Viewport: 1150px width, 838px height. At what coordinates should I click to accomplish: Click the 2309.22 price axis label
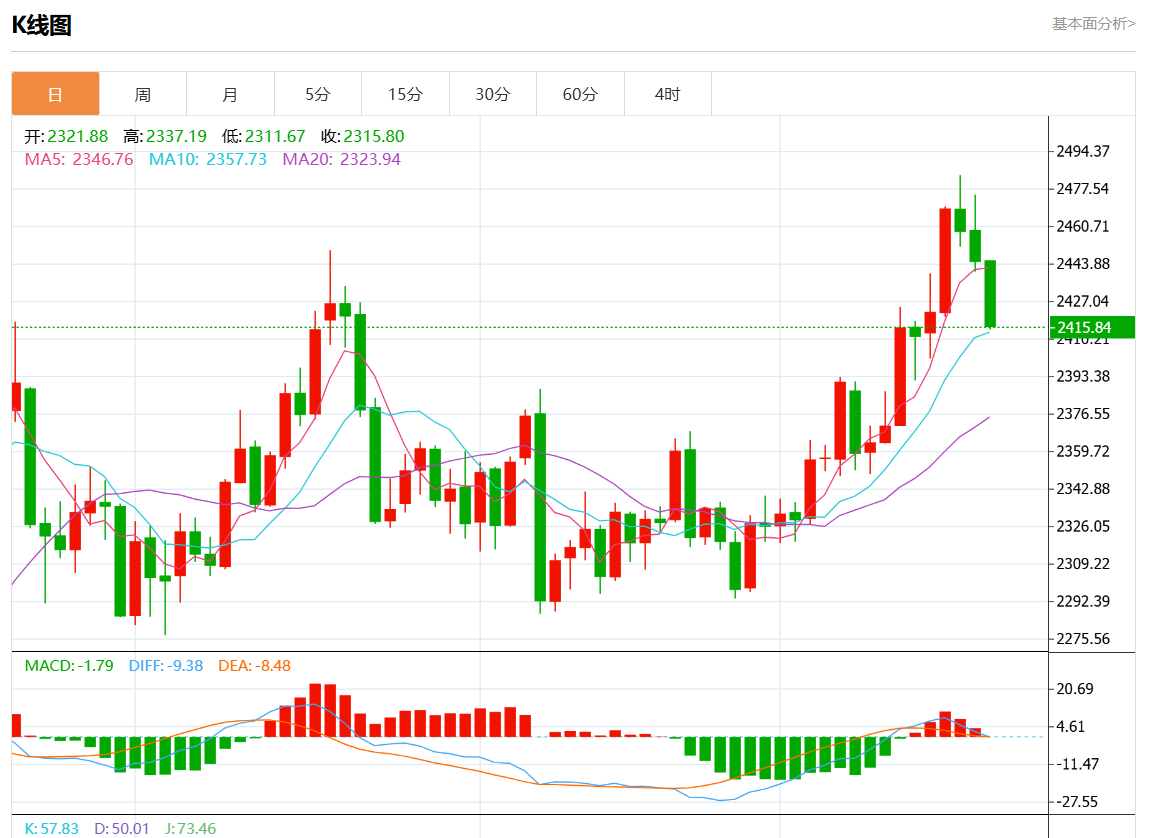point(1083,564)
